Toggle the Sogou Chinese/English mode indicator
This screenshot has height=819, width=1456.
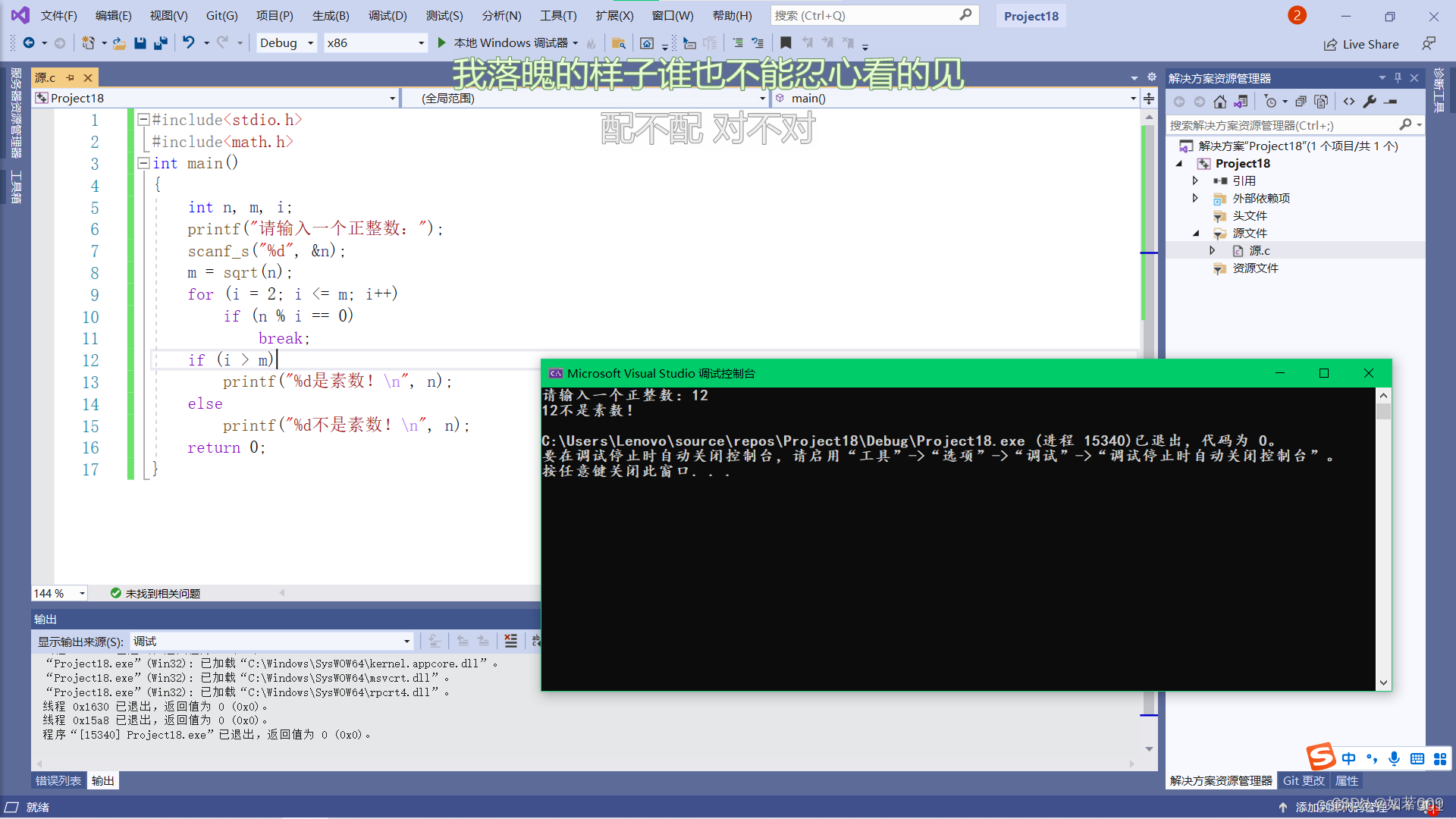point(1348,758)
